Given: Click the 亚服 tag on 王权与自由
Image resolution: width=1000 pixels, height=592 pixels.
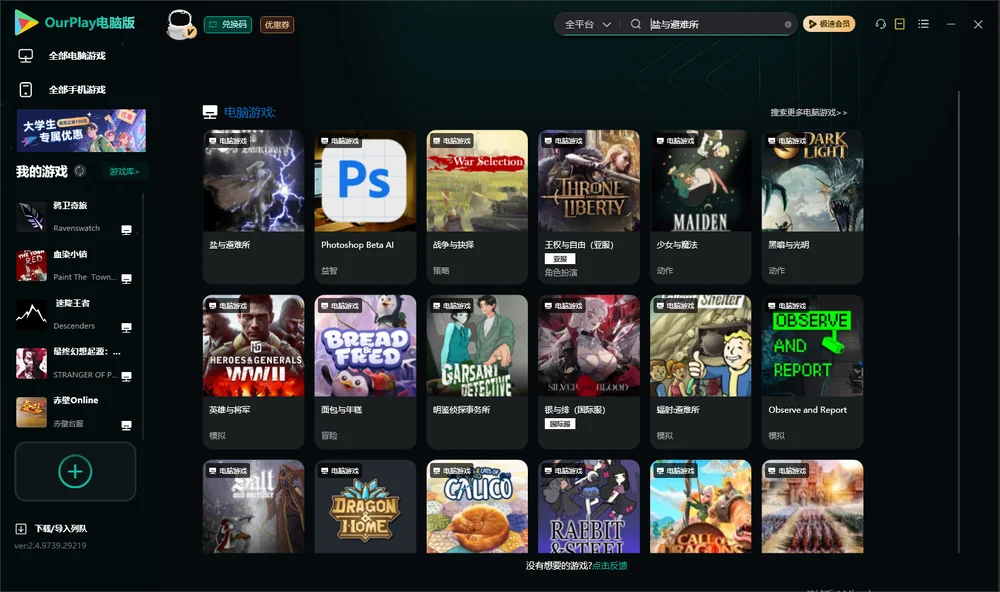Looking at the screenshot, I should point(560,259).
